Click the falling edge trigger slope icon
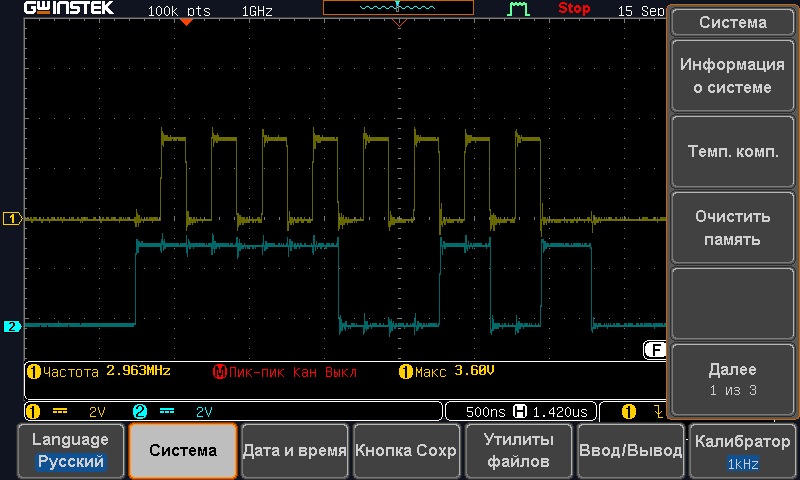This screenshot has height=480, width=800. coord(659,411)
